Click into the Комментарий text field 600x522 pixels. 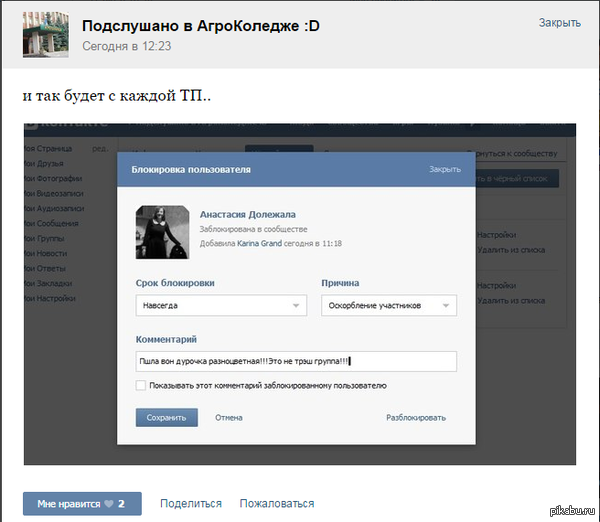point(296,361)
